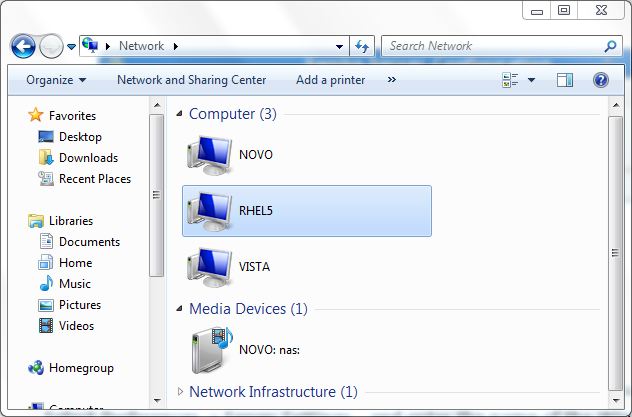Click the search magnifier icon
Image resolution: width=632 pixels, height=417 pixels.
point(611,46)
